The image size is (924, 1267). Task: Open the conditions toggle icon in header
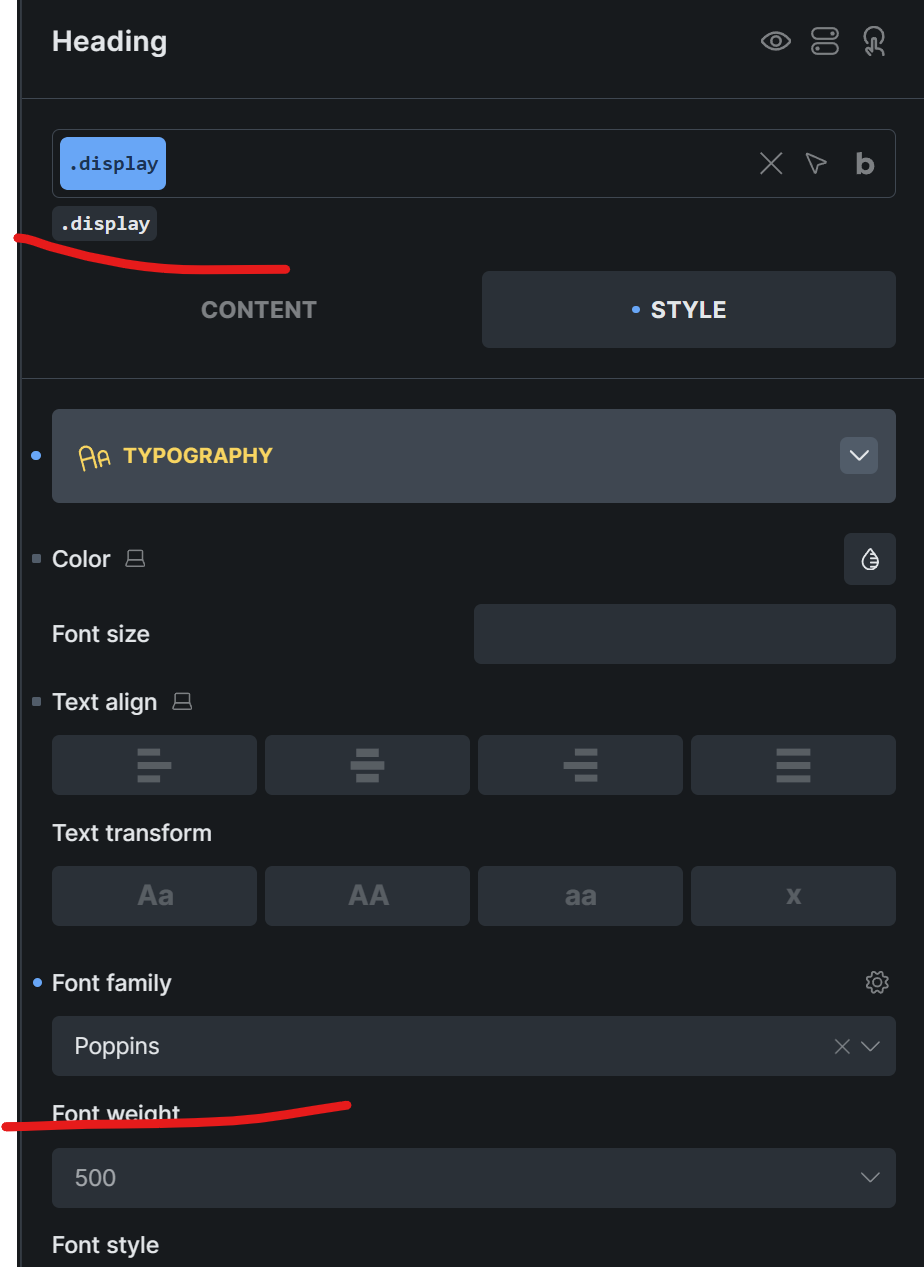point(825,41)
